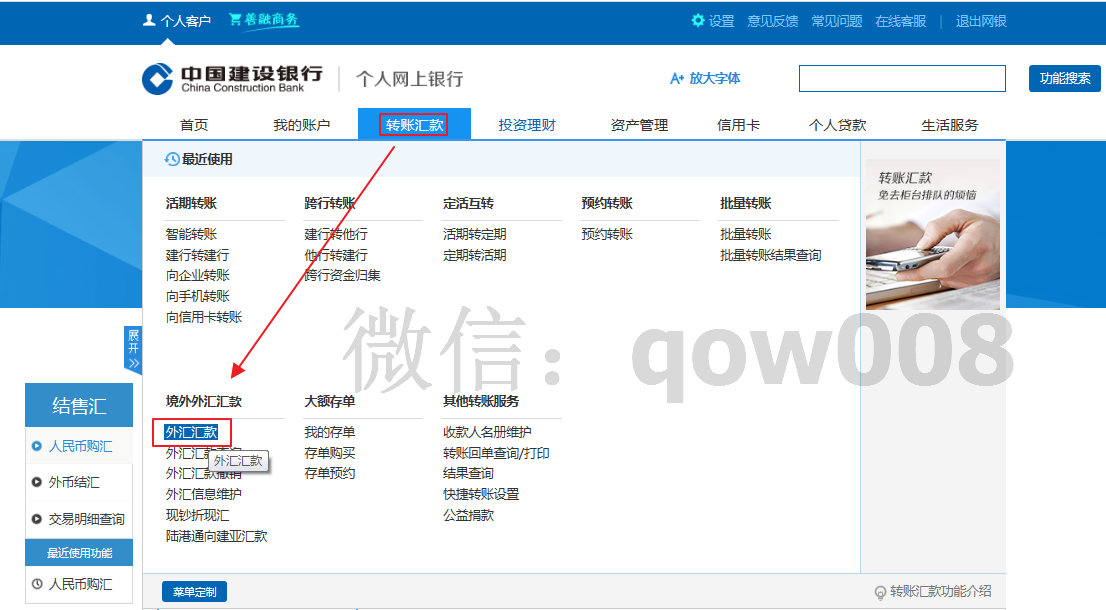
Task: Click the 结售汇 sidebar header
Action: (x=79, y=405)
